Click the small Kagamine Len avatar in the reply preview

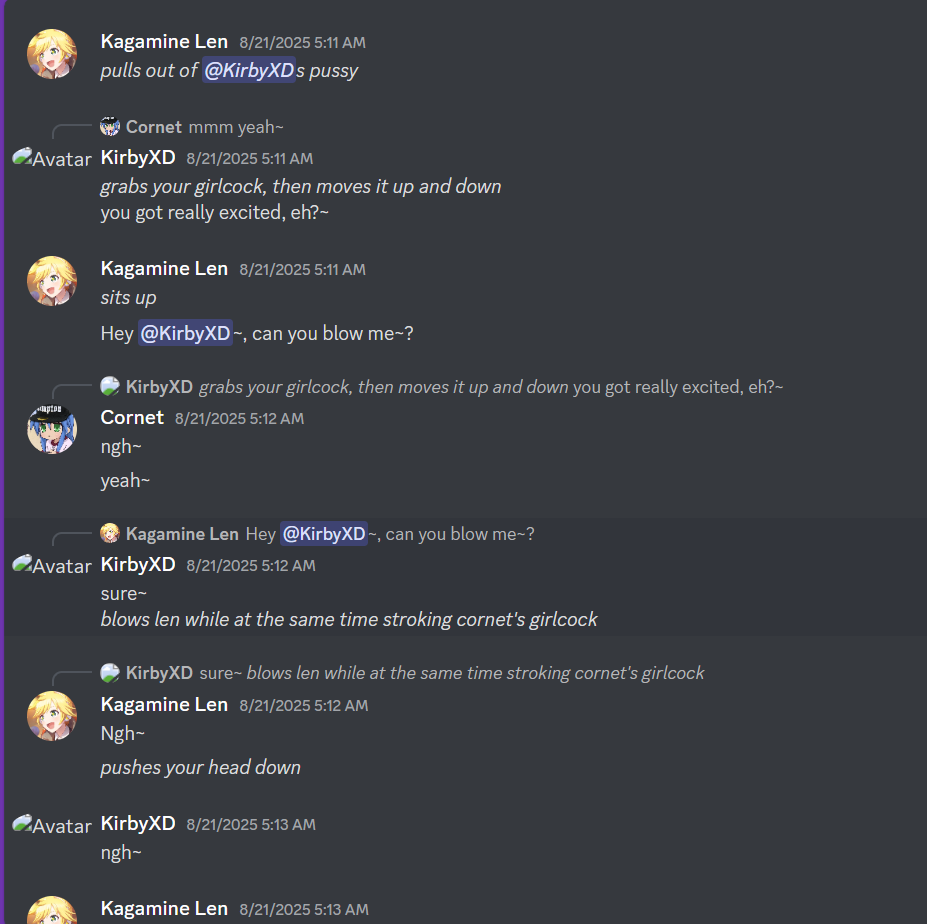(110, 534)
